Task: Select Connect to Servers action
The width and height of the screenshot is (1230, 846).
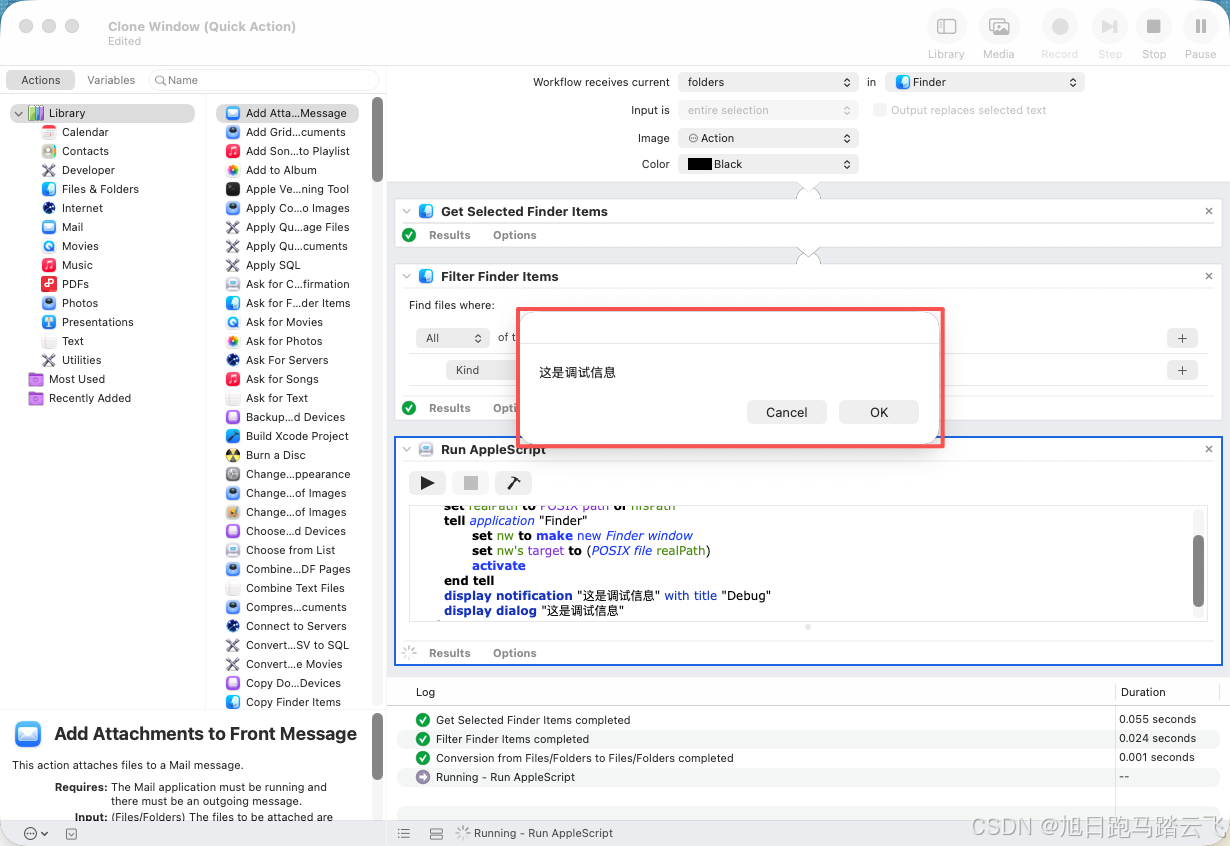Action: pyautogui.click(x=296, y=626)
